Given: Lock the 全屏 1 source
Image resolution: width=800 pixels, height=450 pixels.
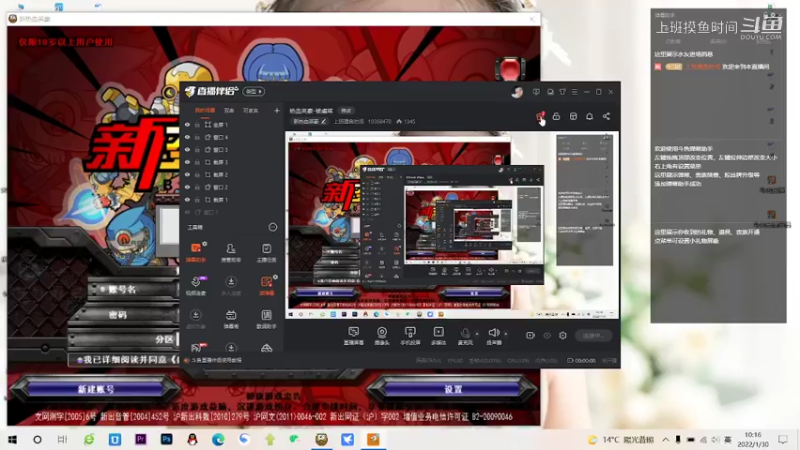Looking at the screenshot, I should [197, 124].
